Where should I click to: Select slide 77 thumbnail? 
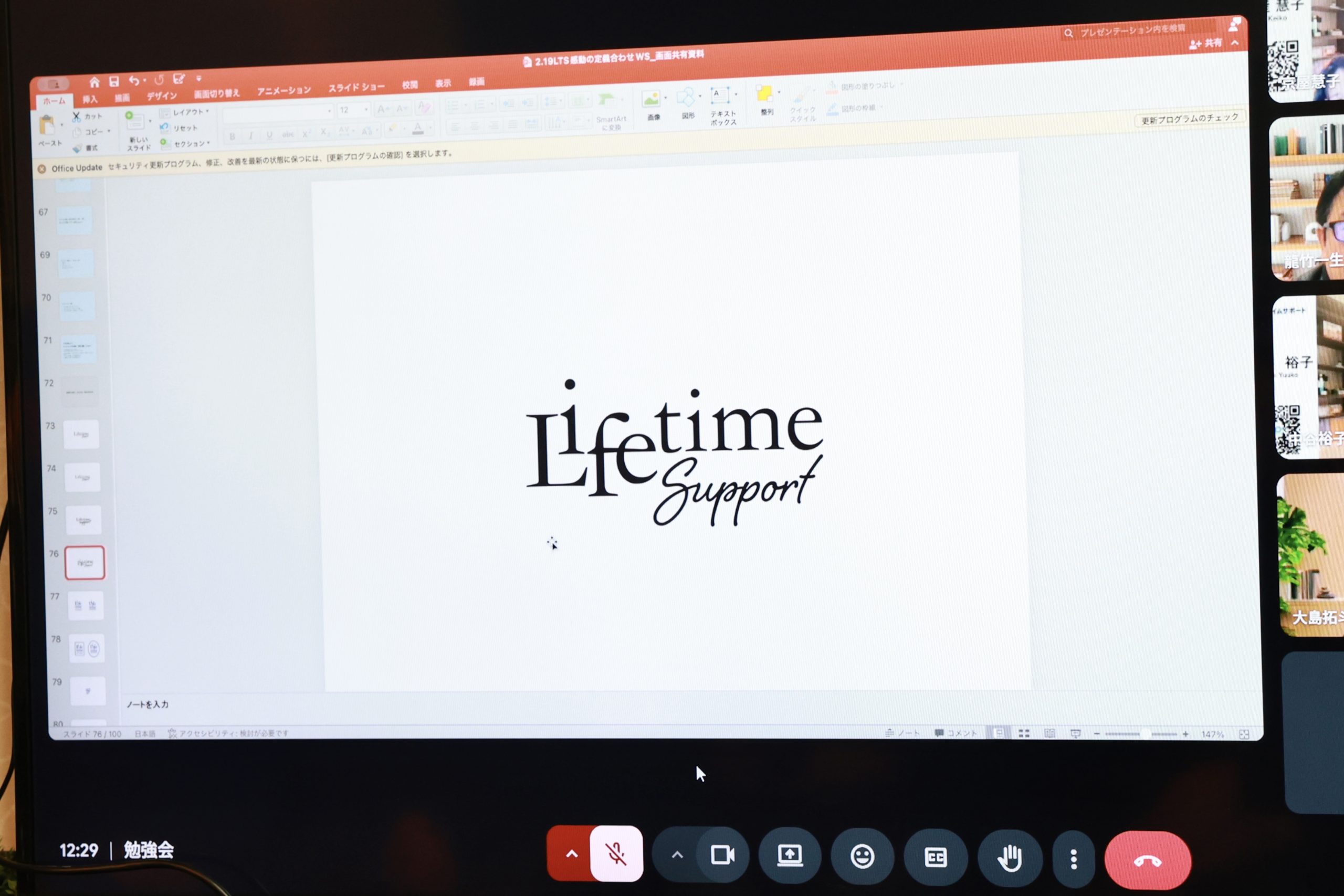click(86, 606)
